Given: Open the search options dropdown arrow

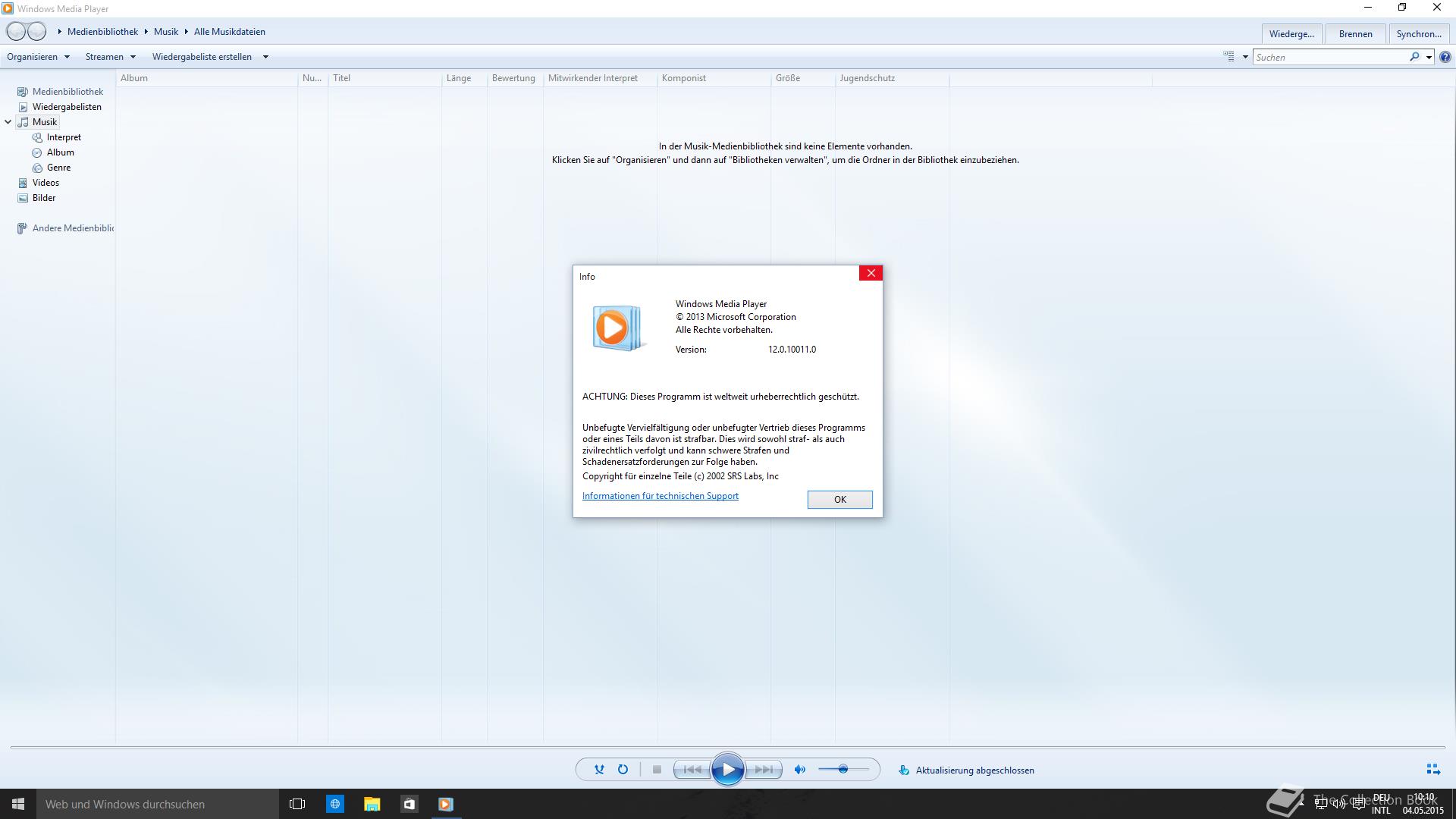Looking at the screenshot, I should coord(1429,57).
